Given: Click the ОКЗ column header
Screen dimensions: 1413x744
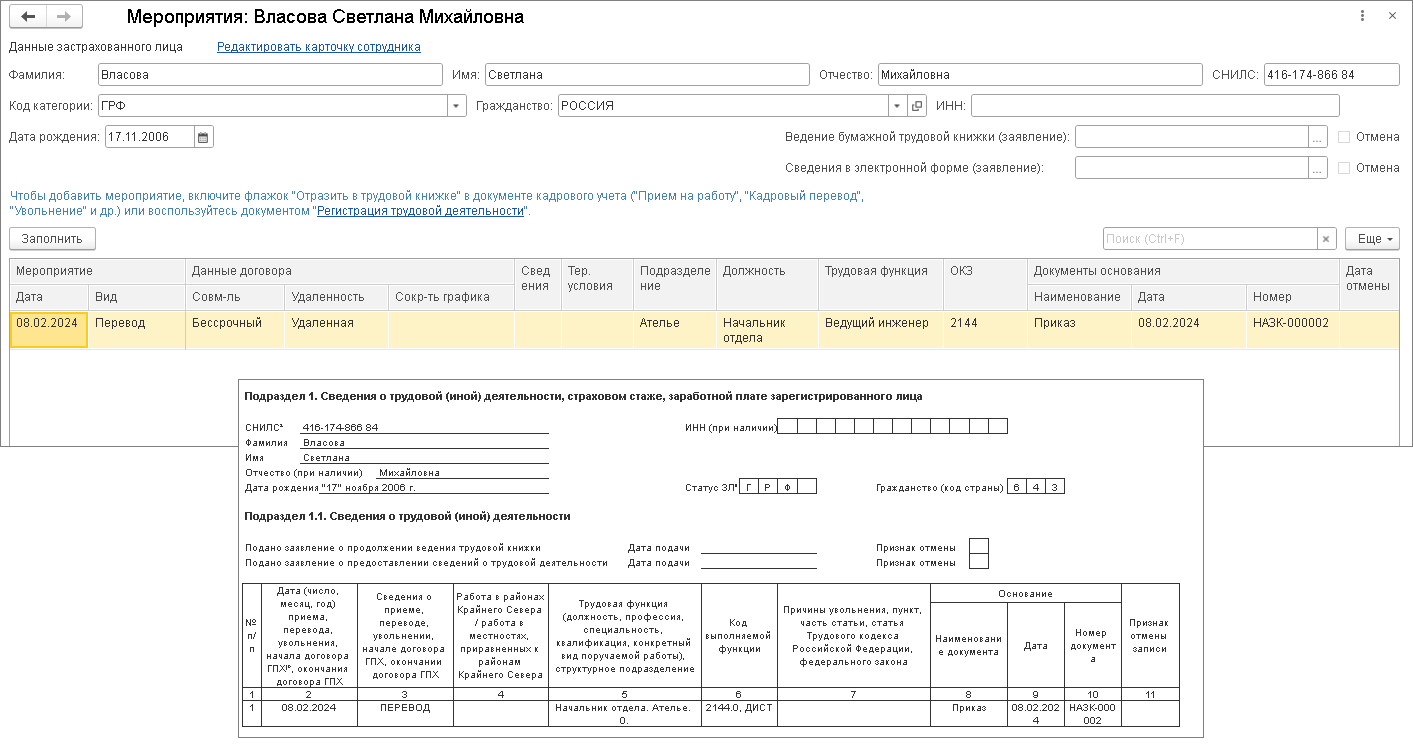Looking at the screenshot, I should (985, 284).
